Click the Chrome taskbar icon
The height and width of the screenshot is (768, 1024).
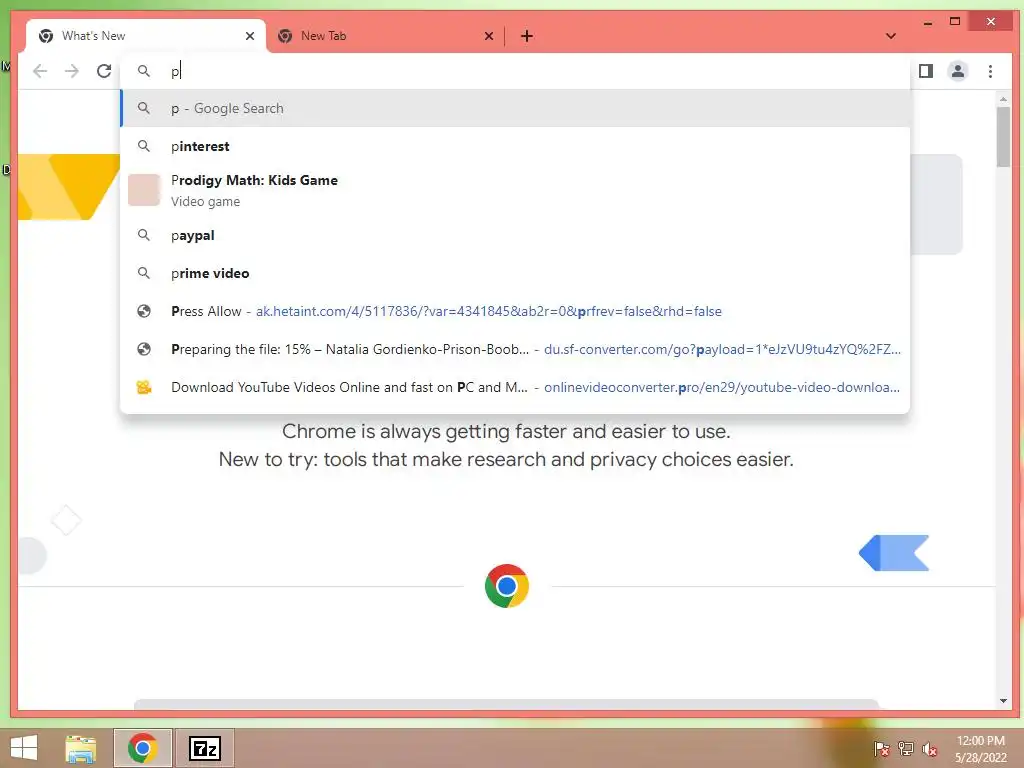pos(143,748)
